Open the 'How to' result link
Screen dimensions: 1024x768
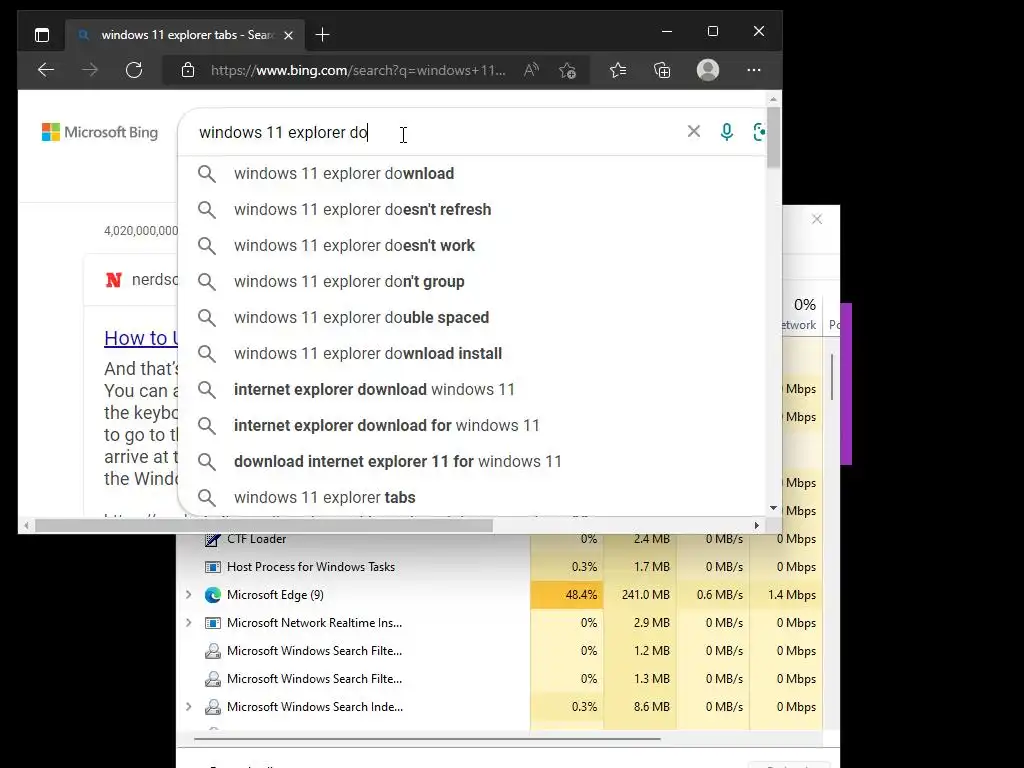coord(140,338)
